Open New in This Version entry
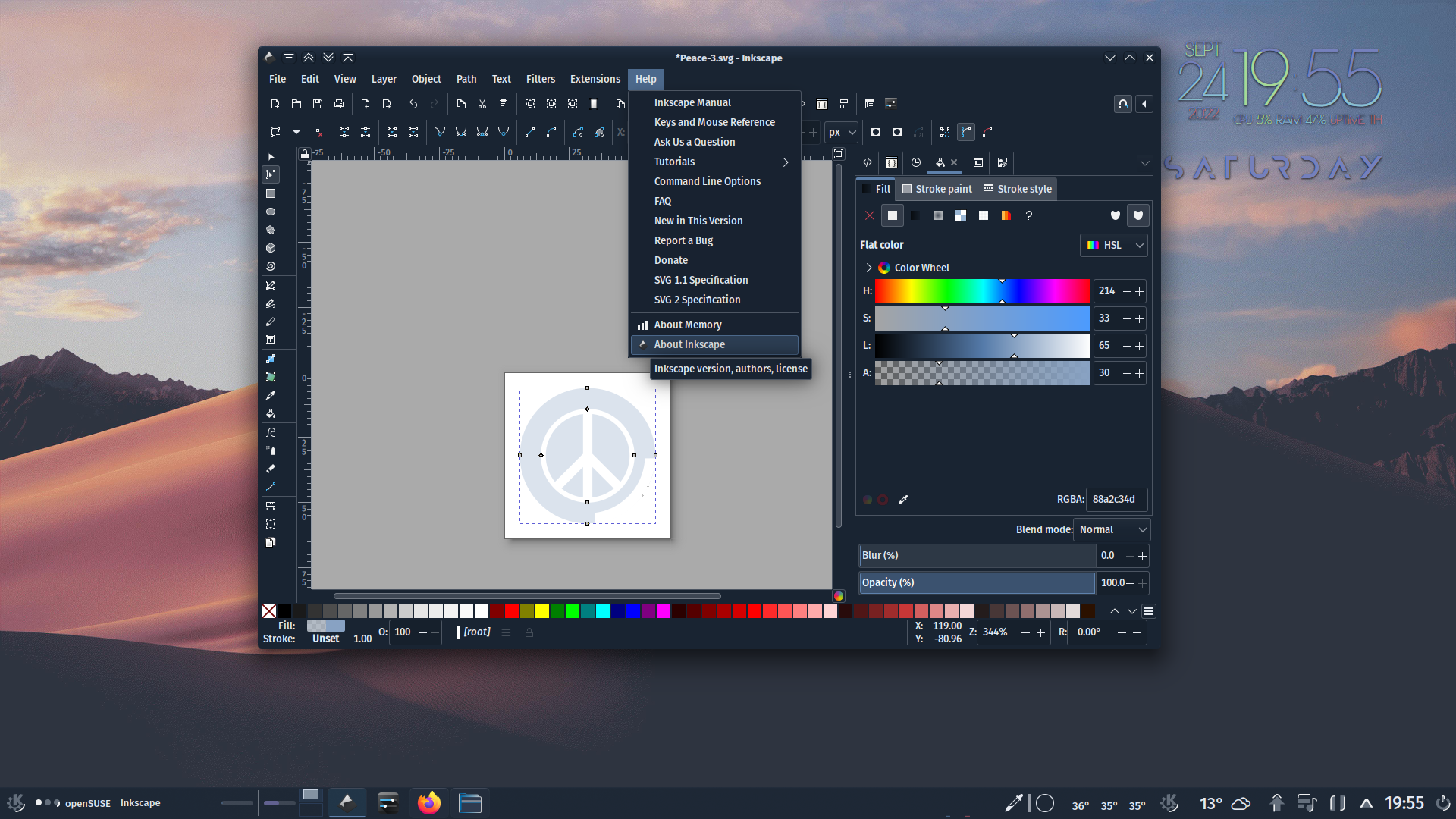 pyautogui.click(x=714, y=221)
